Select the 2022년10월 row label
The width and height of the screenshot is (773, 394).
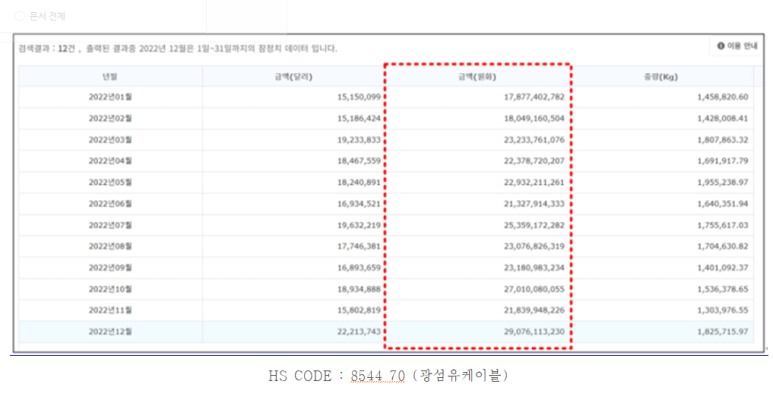110,289
